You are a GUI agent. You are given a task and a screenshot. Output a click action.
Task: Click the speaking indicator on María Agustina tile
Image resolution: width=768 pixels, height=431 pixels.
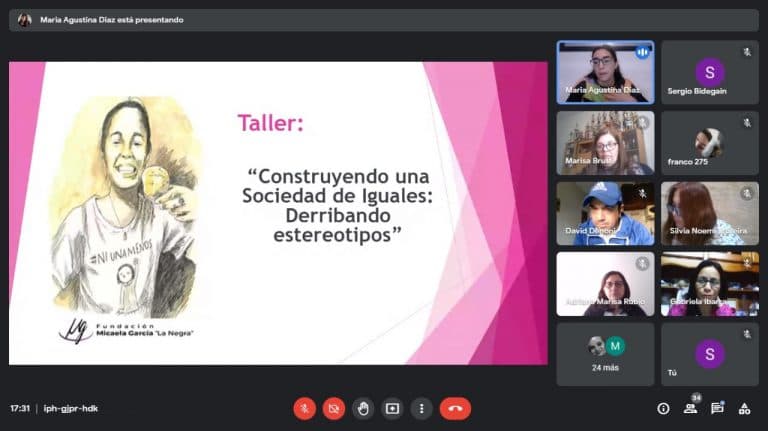[643, 52]
